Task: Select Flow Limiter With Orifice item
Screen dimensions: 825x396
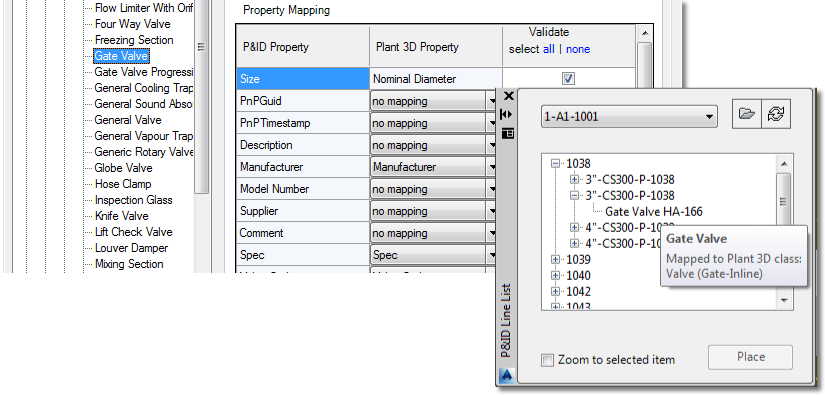Action: (x=144, y=8)
